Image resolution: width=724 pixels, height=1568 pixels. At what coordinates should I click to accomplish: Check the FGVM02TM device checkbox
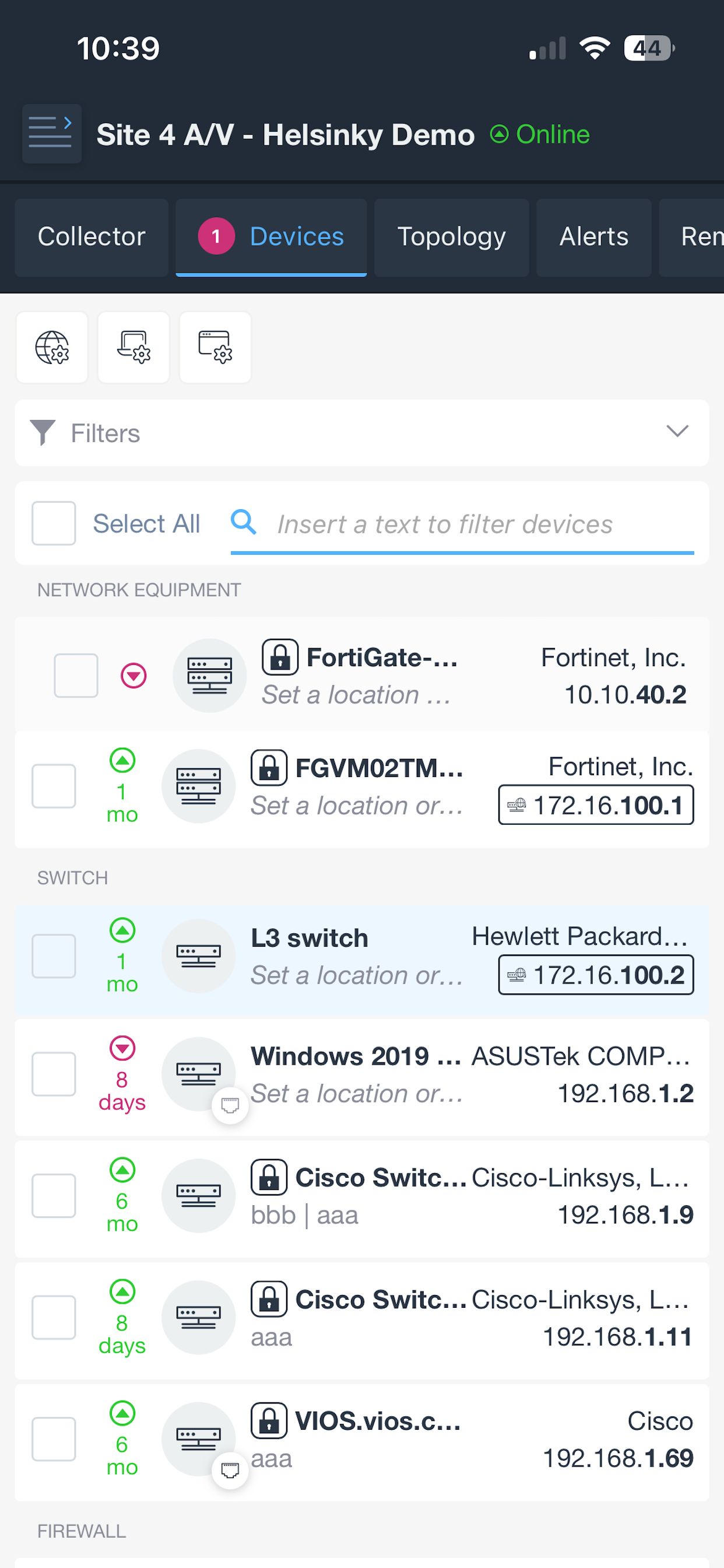54,786
